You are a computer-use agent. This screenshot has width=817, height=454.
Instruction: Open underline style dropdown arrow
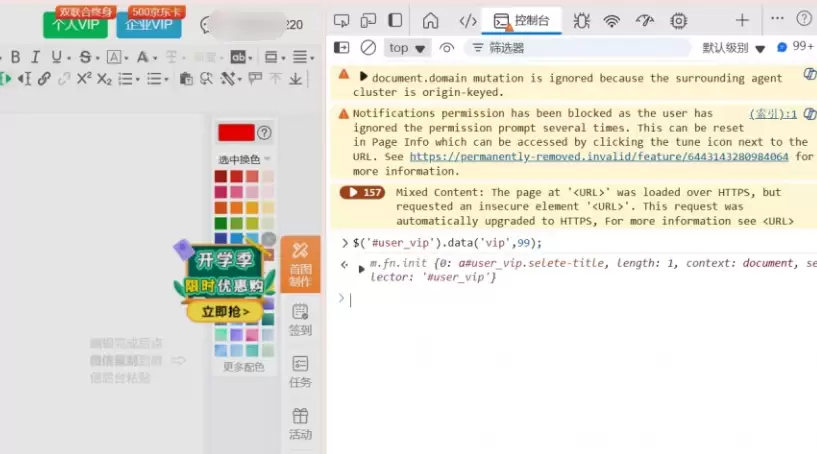pos(69,58)
